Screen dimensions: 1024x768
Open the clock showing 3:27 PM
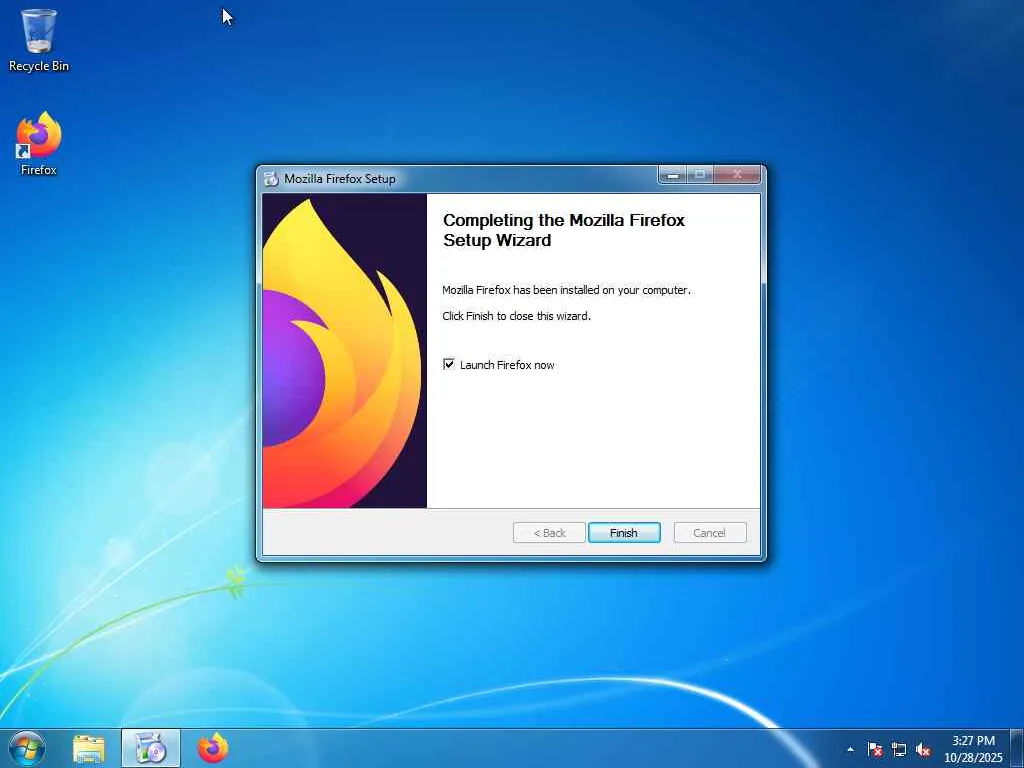point(973,741)
